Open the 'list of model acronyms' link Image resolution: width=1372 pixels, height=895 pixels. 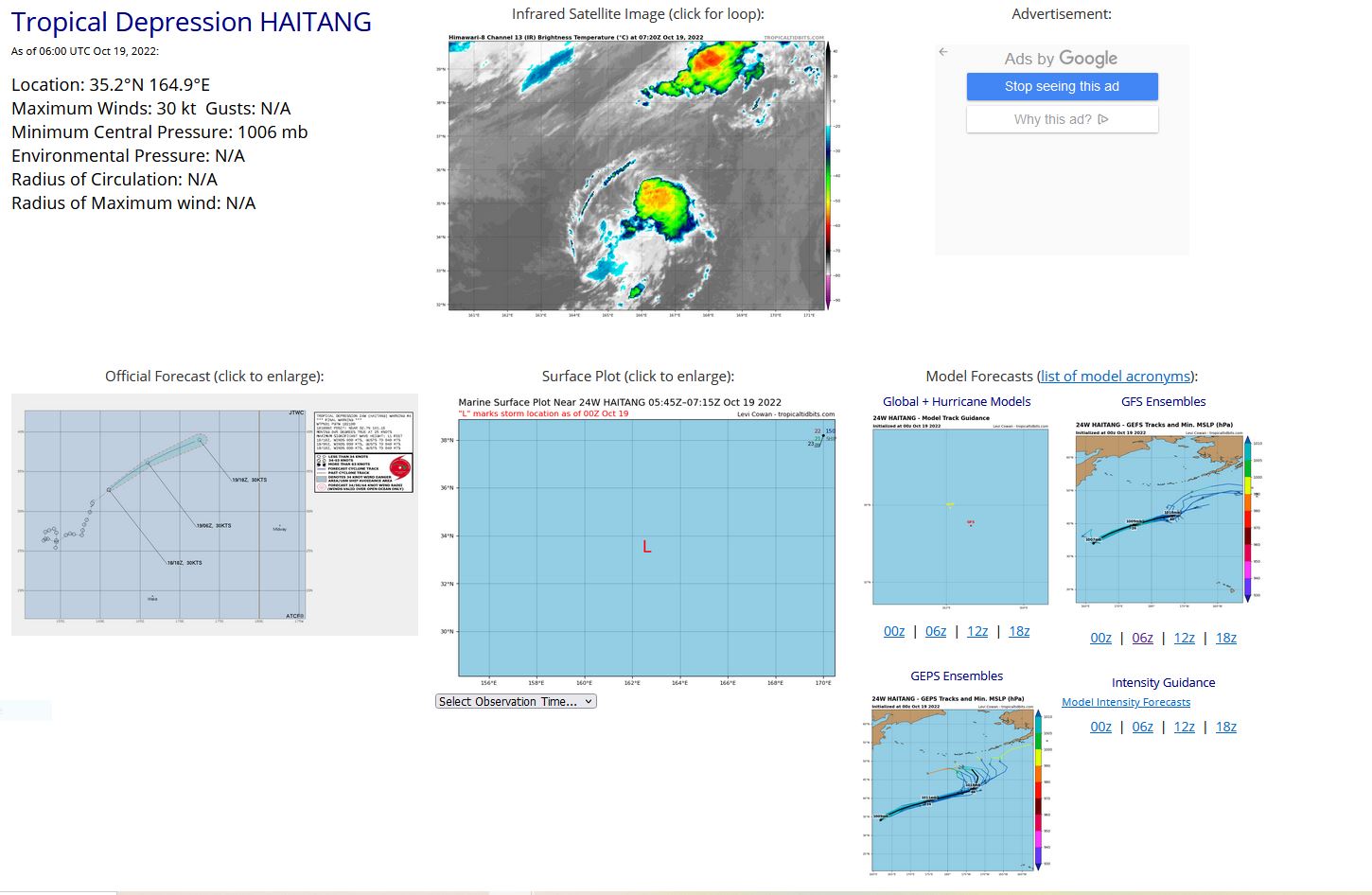(1116, 377)
